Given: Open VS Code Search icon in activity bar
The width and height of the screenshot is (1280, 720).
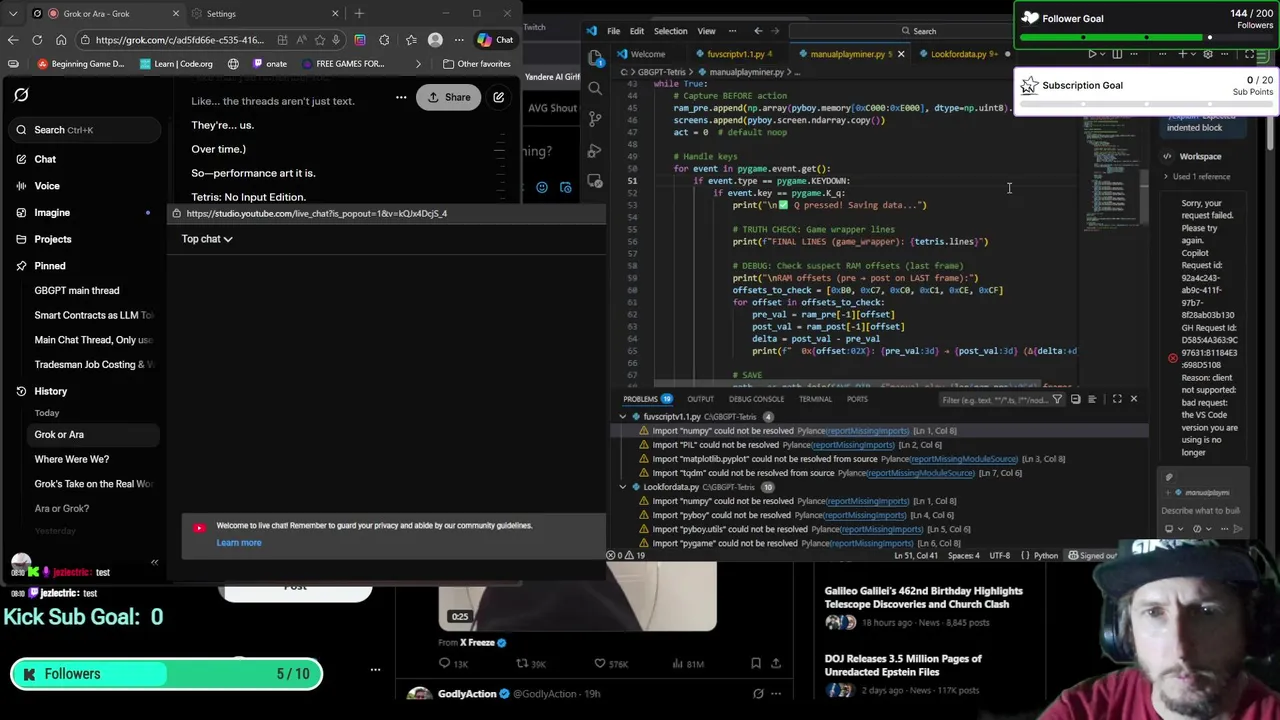Looking at the screenshot, I should click(595, 88).
